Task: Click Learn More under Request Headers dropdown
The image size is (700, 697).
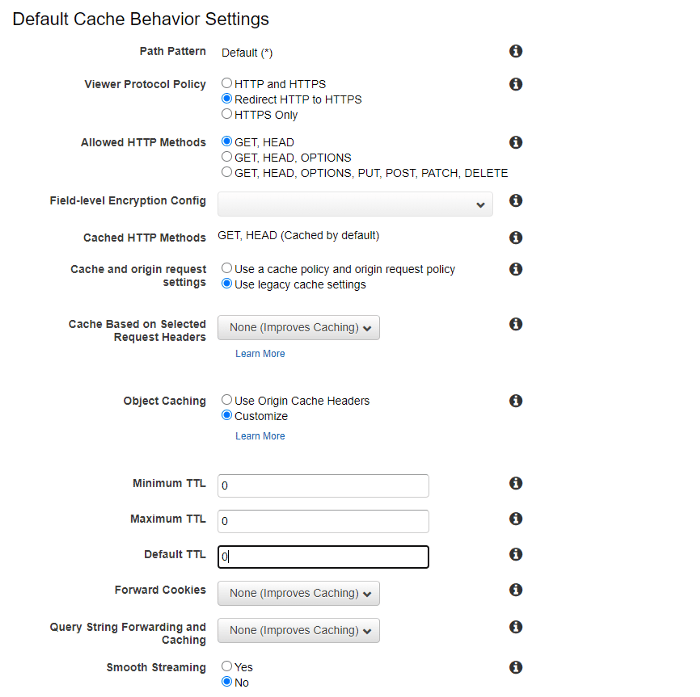Action: 260,354
